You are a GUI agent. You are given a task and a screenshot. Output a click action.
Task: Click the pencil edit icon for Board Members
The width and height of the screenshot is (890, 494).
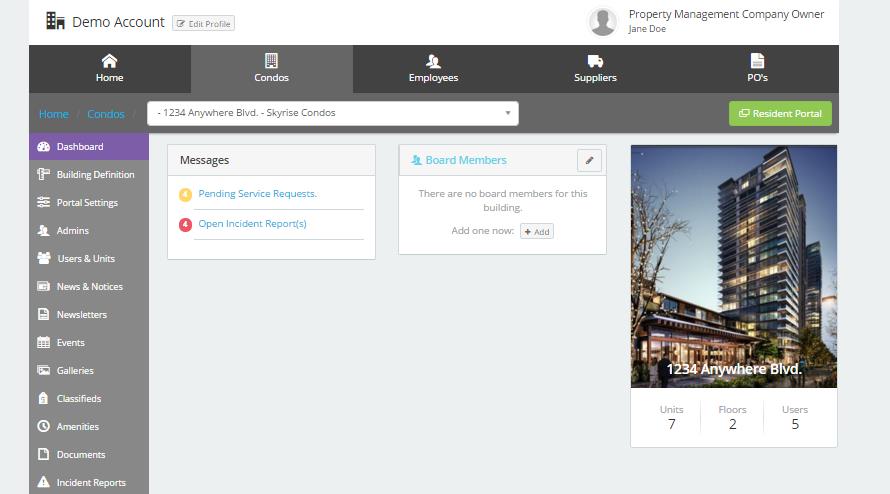(590, 160)
